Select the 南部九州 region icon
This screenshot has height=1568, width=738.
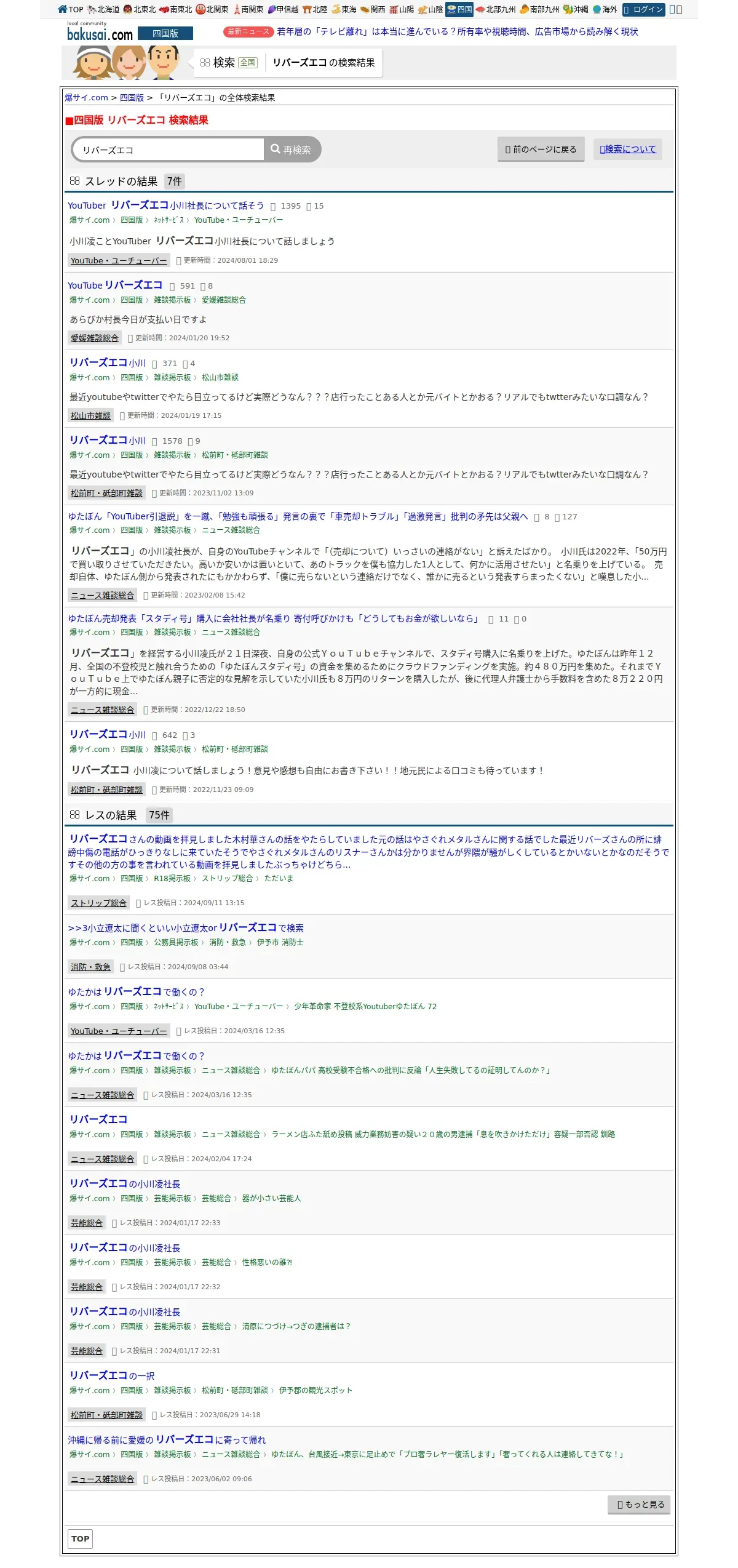pos(539,9)
